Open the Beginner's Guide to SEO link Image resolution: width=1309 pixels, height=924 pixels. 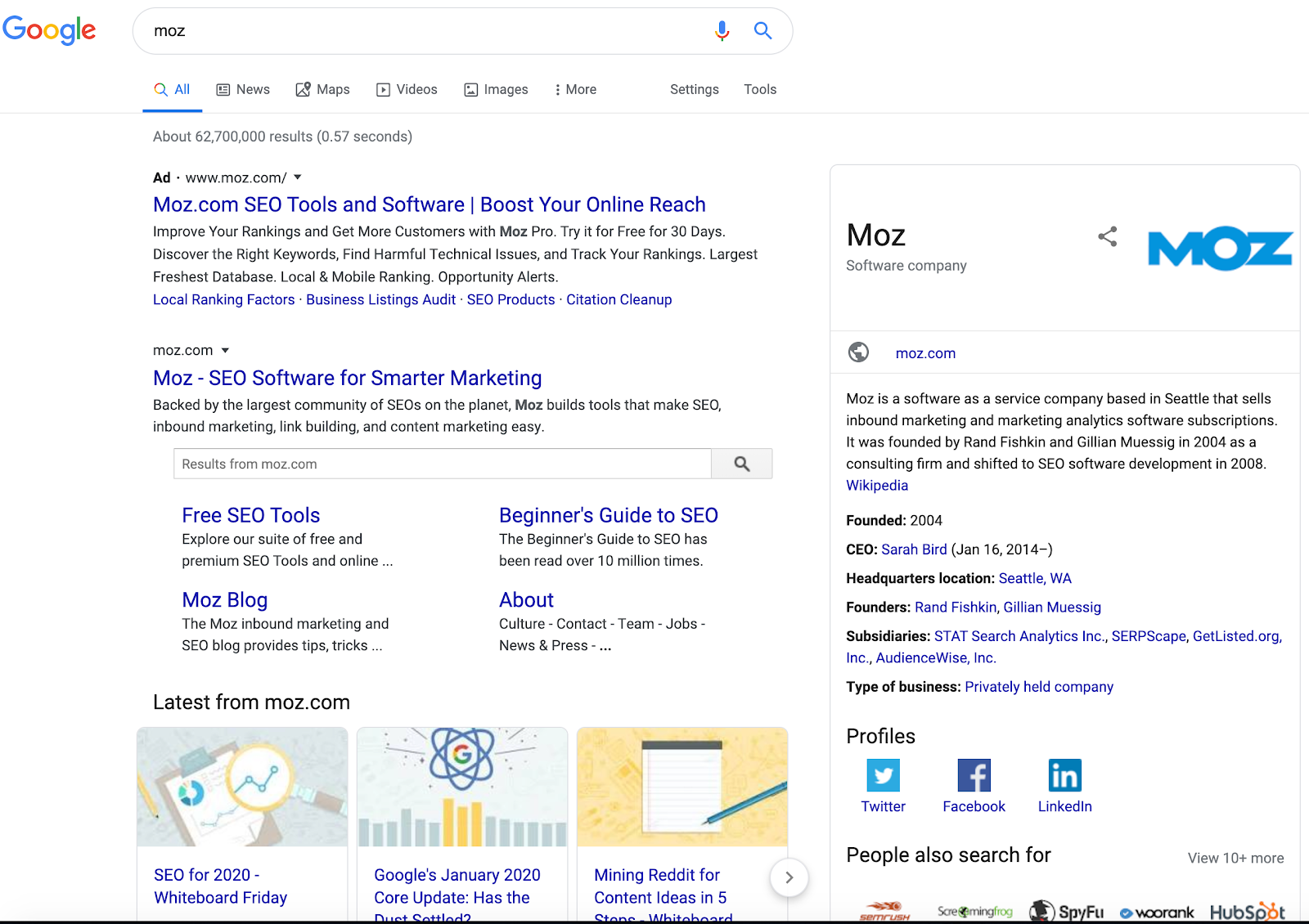608,515
